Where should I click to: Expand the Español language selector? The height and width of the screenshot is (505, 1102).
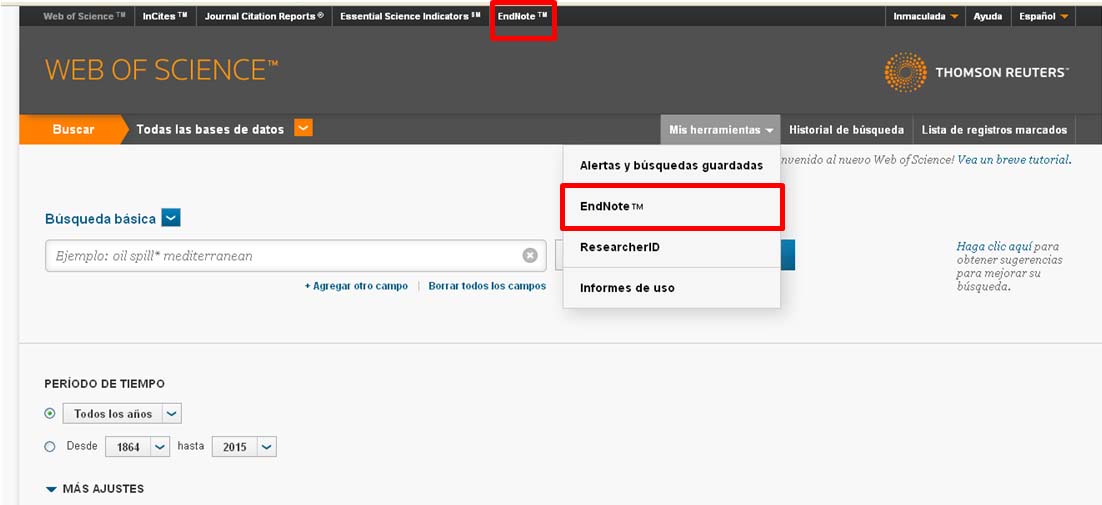(1044, 16)
